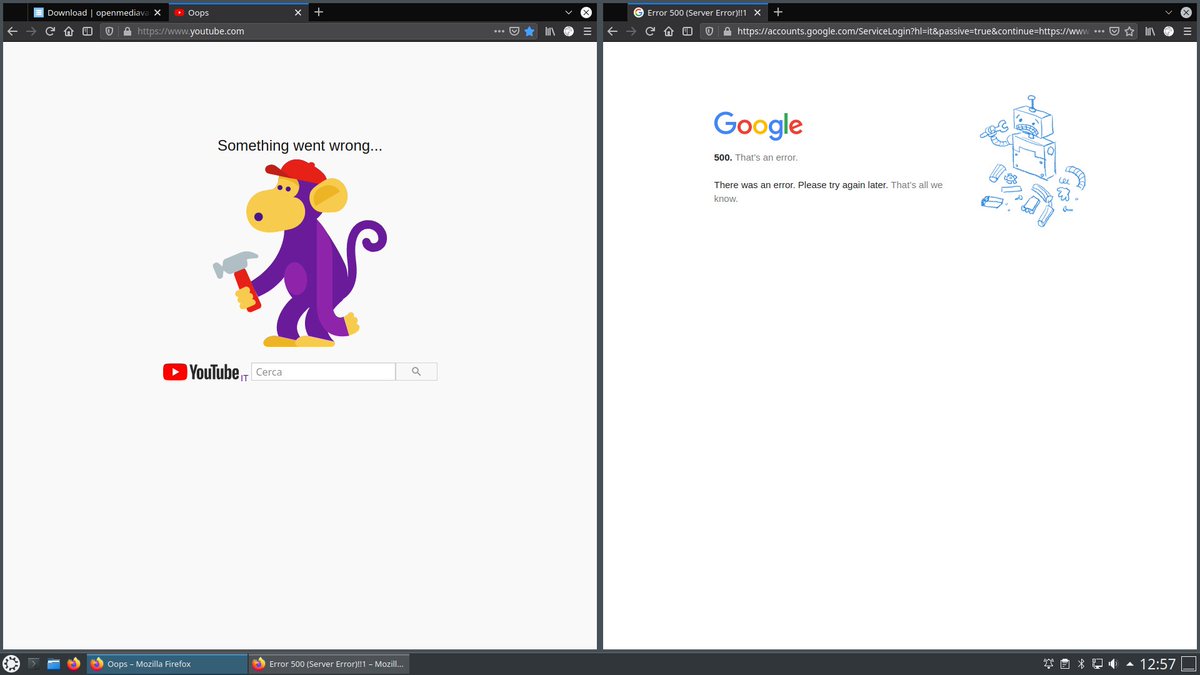Click the show desktop button

(x=1188, y=663)
